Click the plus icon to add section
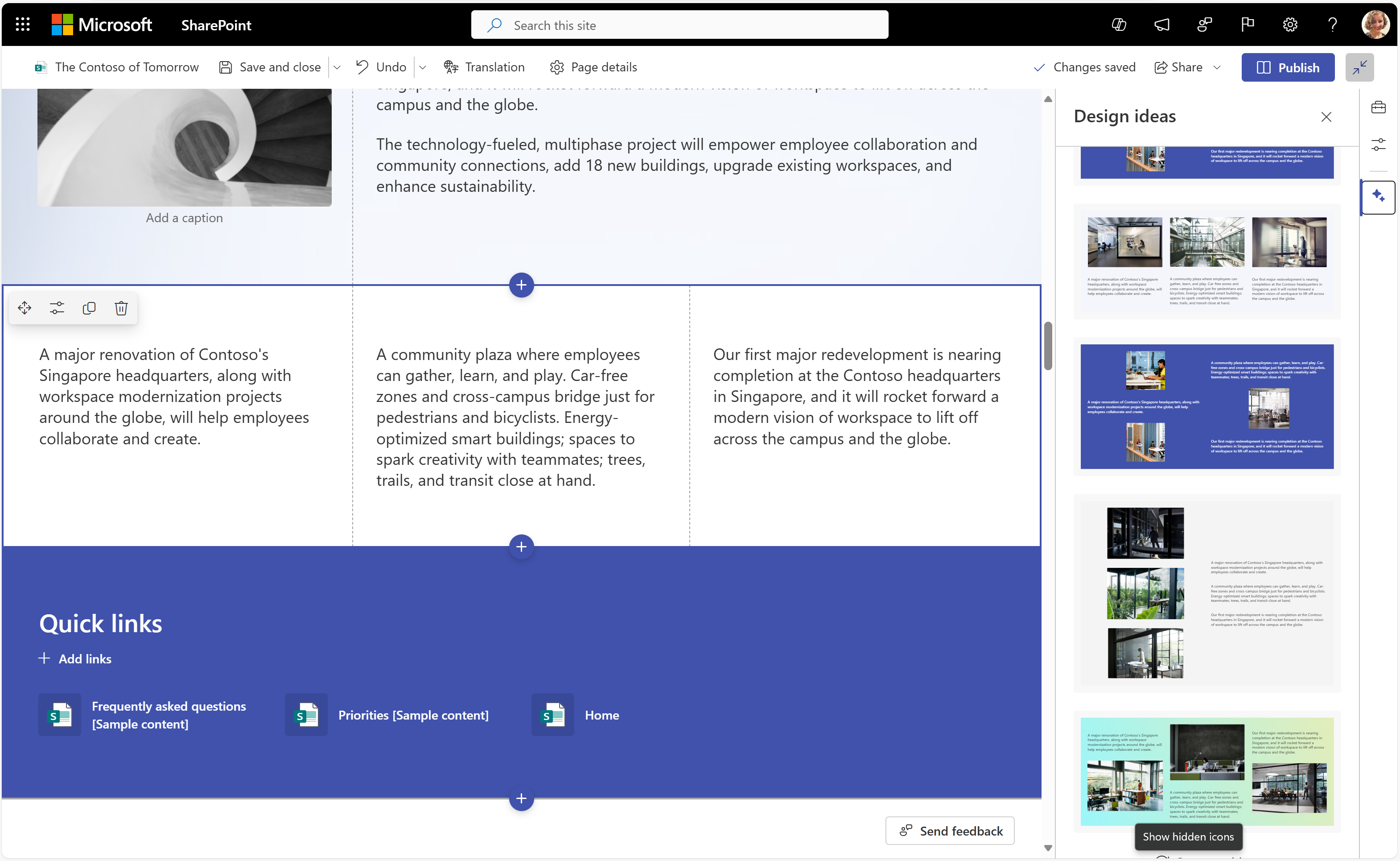This screenshot has width=1400, height=861. 521,284
